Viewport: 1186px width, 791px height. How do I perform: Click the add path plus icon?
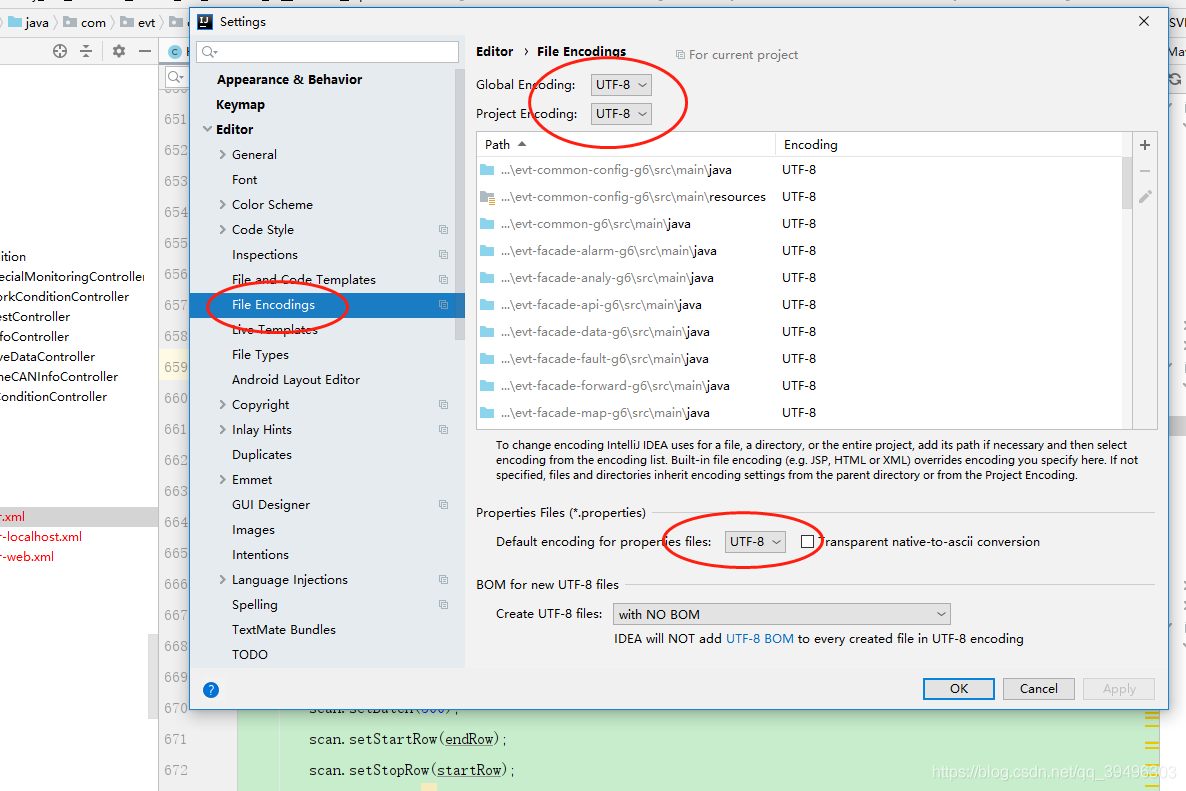1144,145
